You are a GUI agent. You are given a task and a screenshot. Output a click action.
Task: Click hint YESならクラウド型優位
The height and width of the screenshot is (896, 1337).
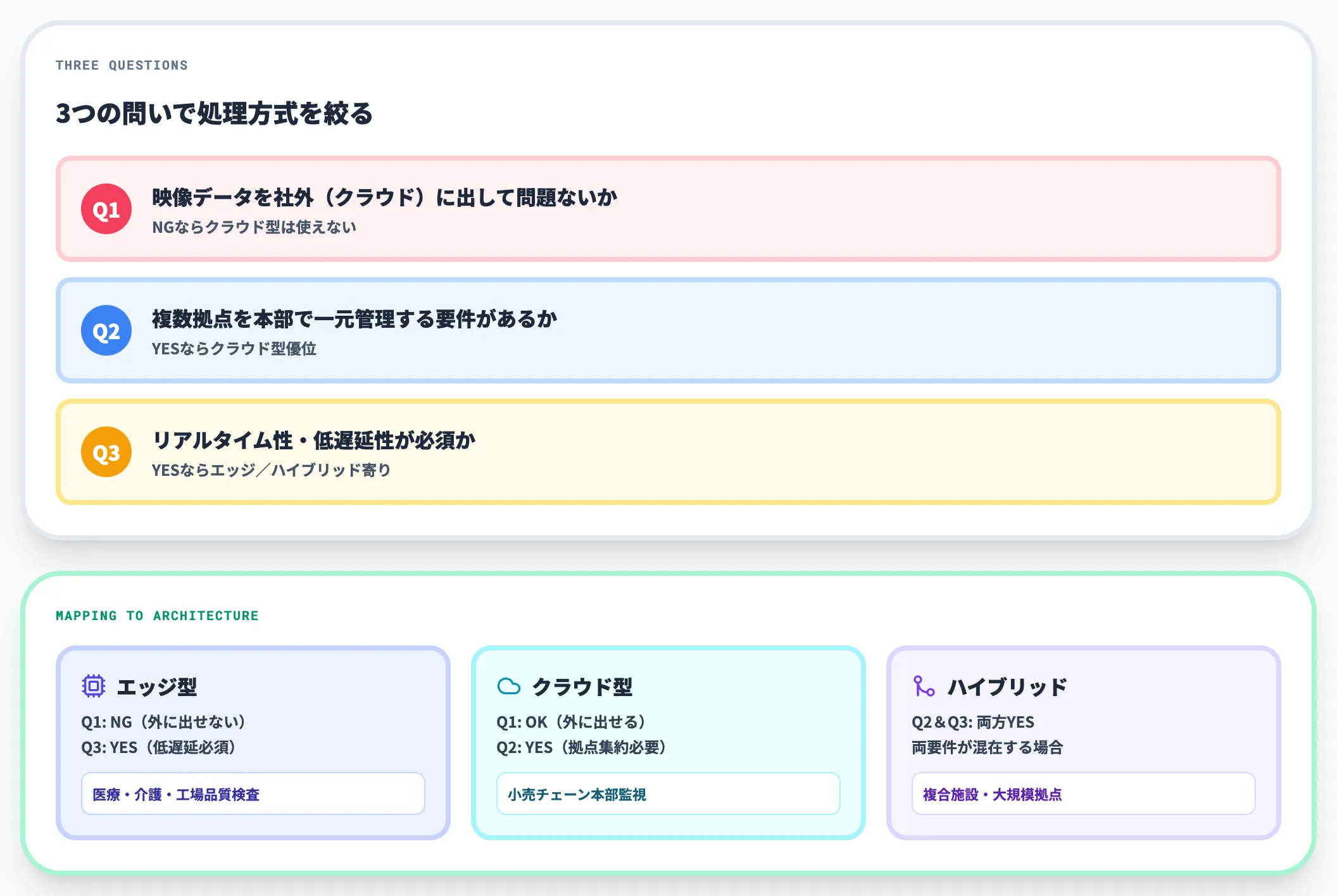[x=234, y=348]
